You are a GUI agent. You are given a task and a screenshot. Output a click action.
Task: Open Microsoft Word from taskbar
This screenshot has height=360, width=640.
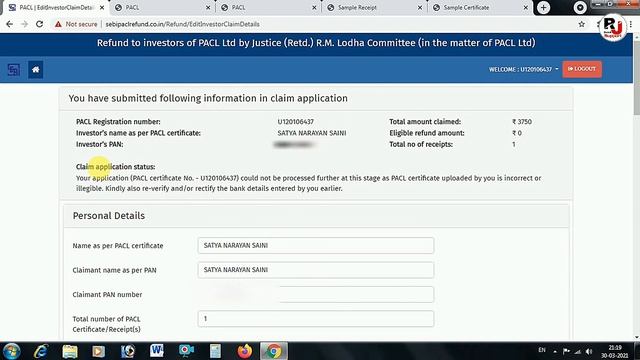pos(157,351)
